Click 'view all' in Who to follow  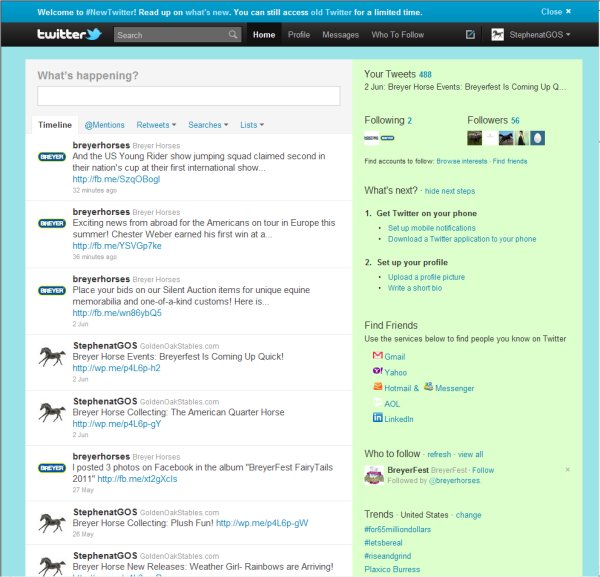pyautogui.click(x=470, y=454)
